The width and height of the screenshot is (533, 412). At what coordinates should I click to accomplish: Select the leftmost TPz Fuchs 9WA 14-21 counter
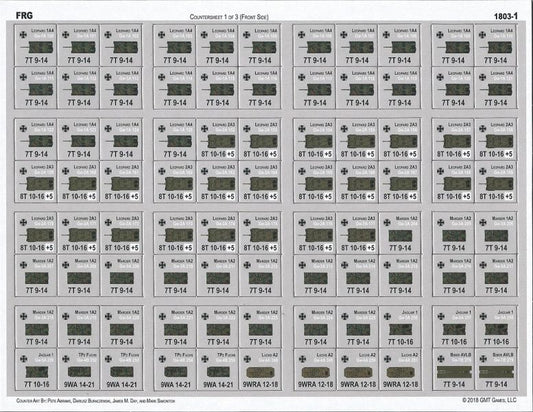point(79,370)
